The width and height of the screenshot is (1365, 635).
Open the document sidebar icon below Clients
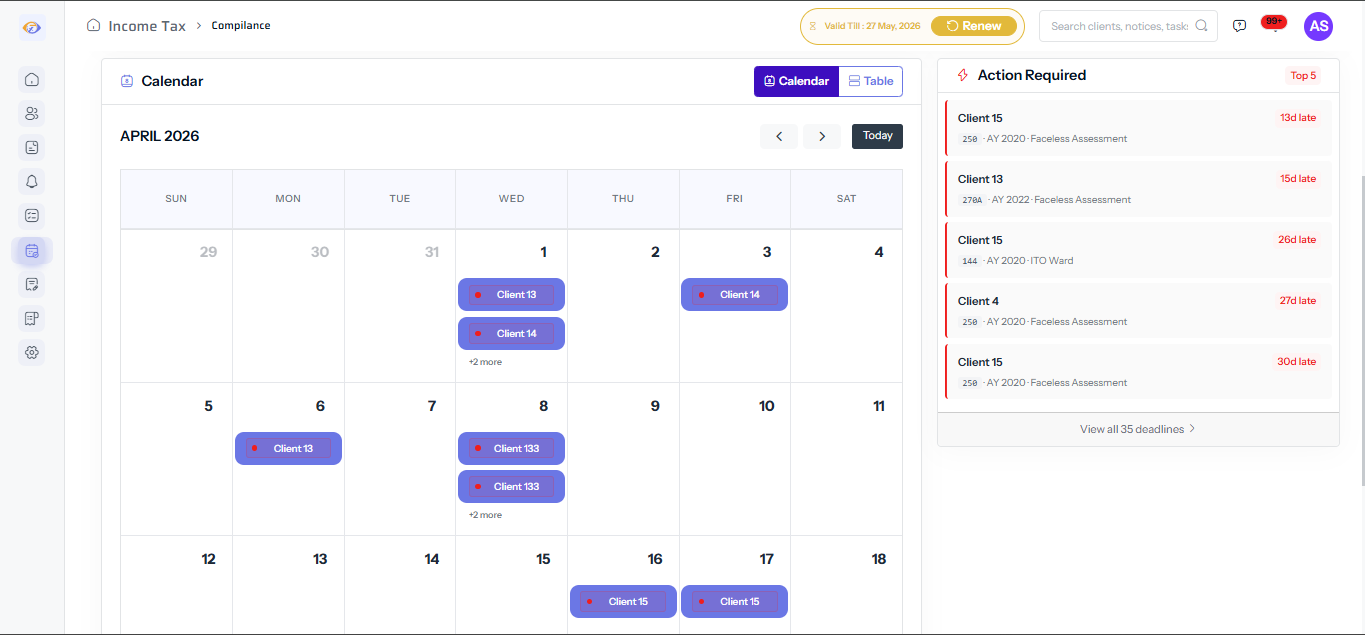pos(32,147)
